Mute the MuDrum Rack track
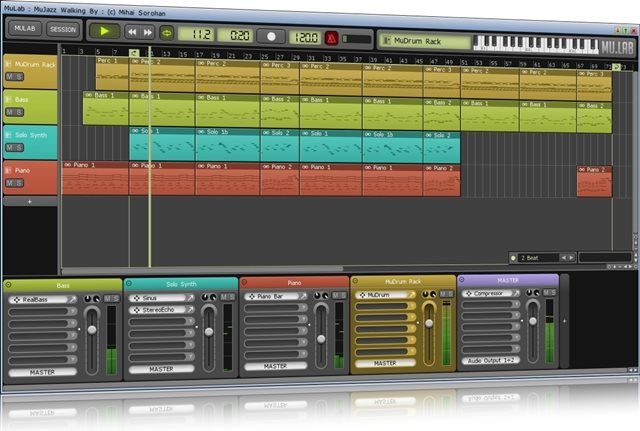Screen dimensions: 640x431 [9, 76]
